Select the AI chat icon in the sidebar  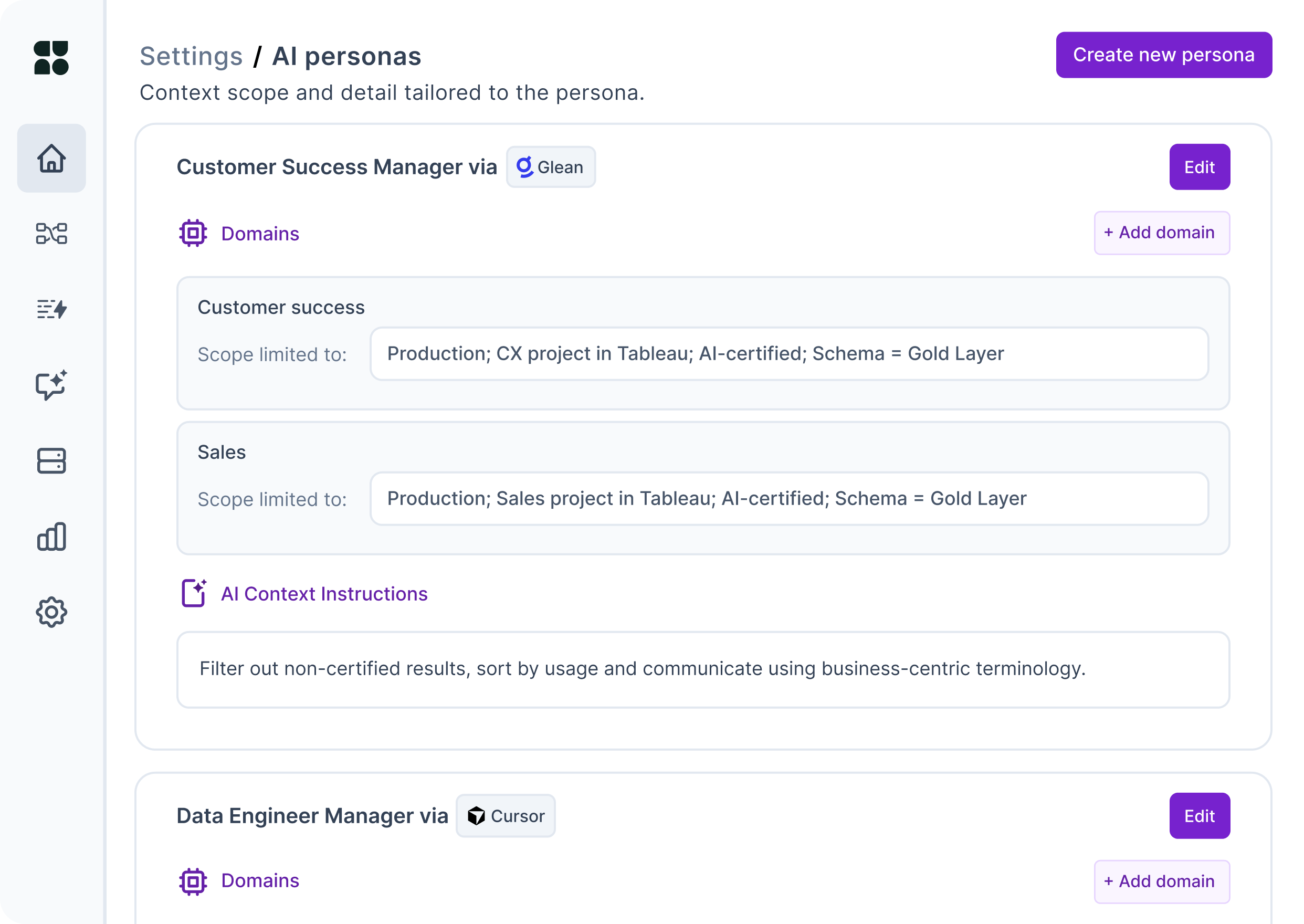[x=52, y=385]
